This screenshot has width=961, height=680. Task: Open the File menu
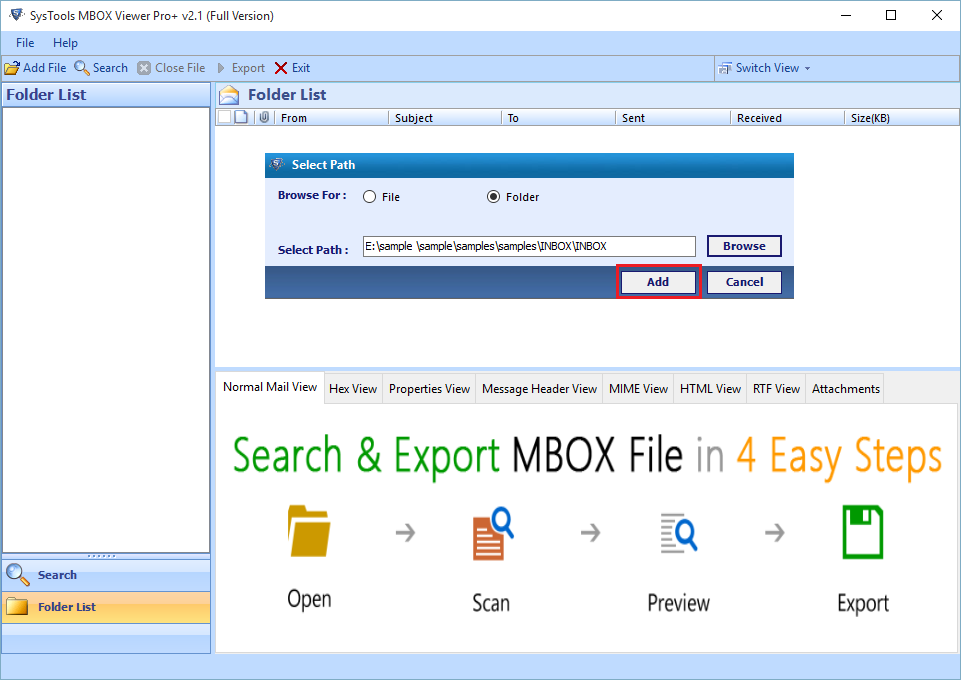click(25, 43)
